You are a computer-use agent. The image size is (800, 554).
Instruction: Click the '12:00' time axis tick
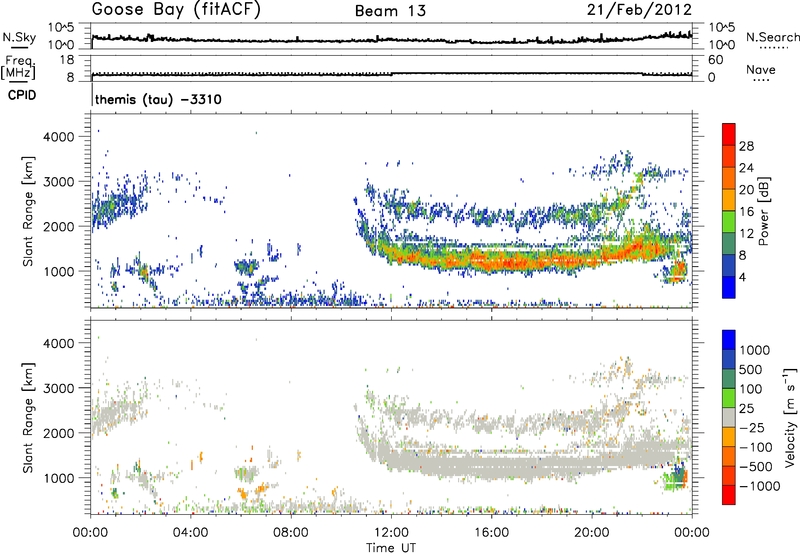[x=391, y=533]
